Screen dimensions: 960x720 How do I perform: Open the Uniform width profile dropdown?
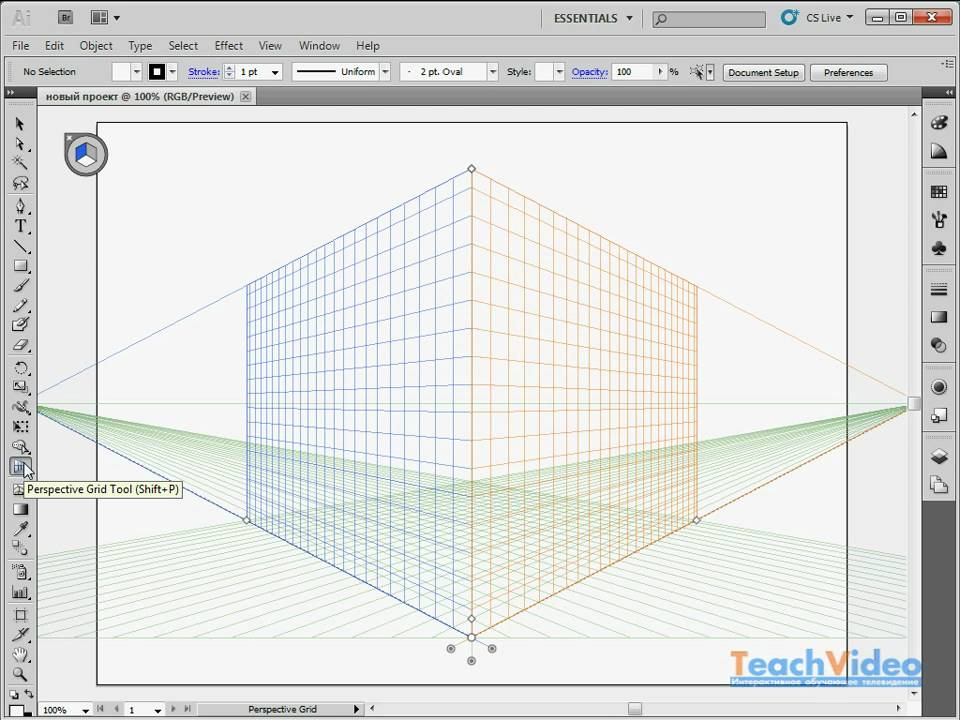tap(385, 72)
